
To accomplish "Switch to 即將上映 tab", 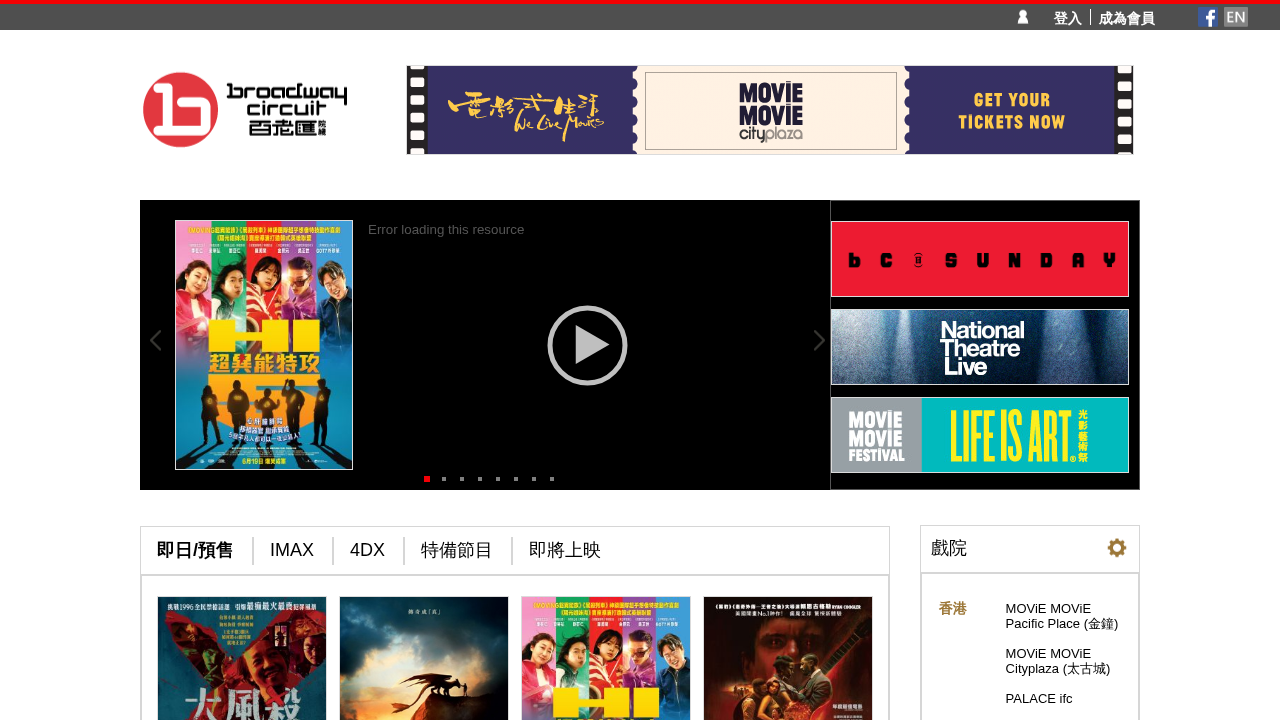I will [x=565, y=550].
